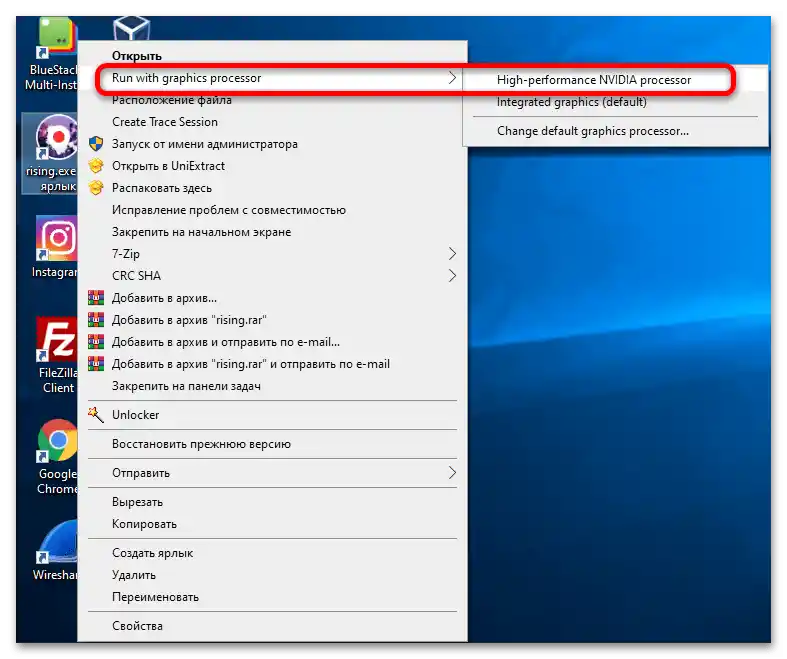Select Восстановить прежнюю версию

[x=273, y=444]
